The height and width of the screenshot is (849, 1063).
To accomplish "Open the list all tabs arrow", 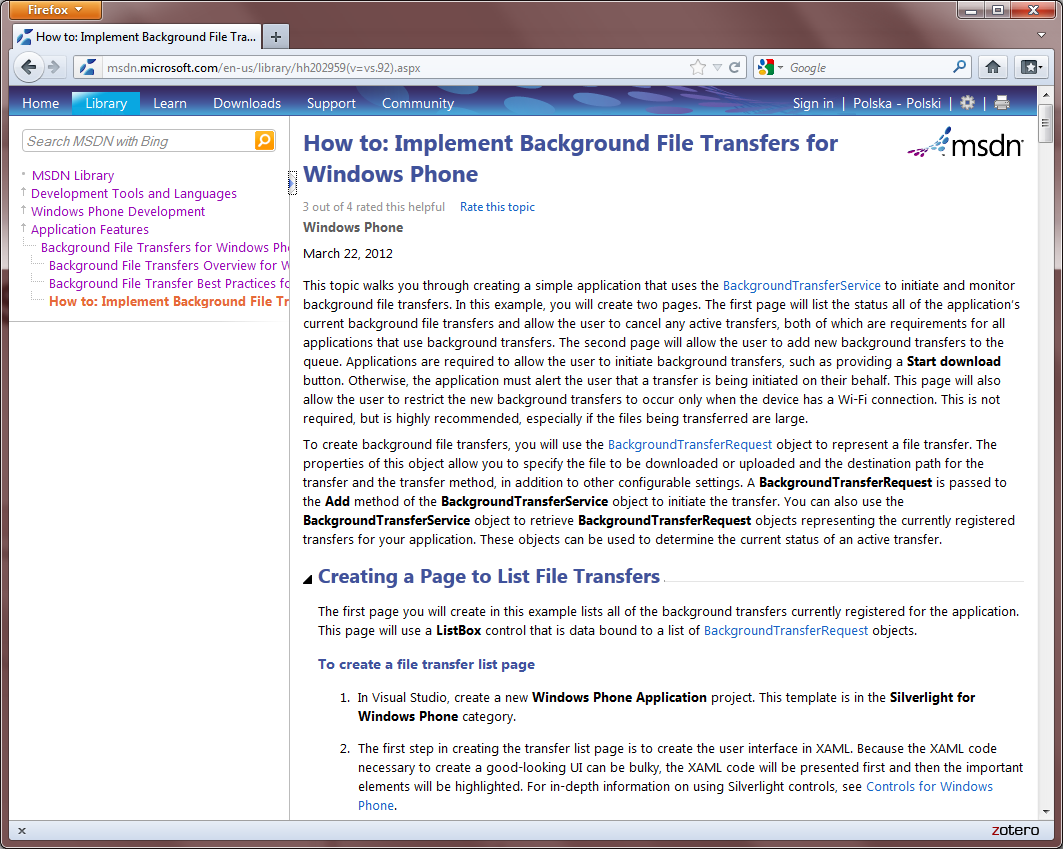I will tap(1041, 35).
